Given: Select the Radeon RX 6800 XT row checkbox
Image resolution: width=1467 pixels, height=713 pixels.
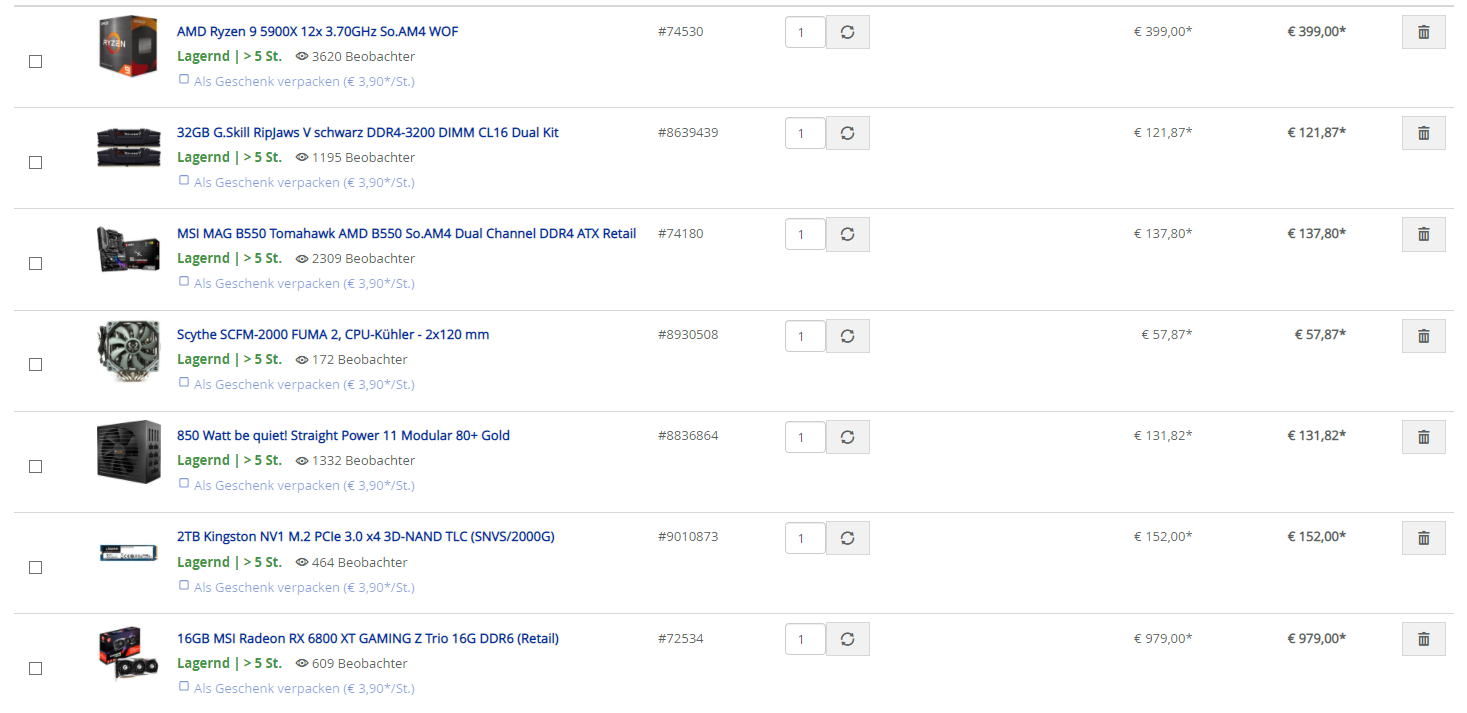Looking at the screenshot, I should tap(36, 668).
